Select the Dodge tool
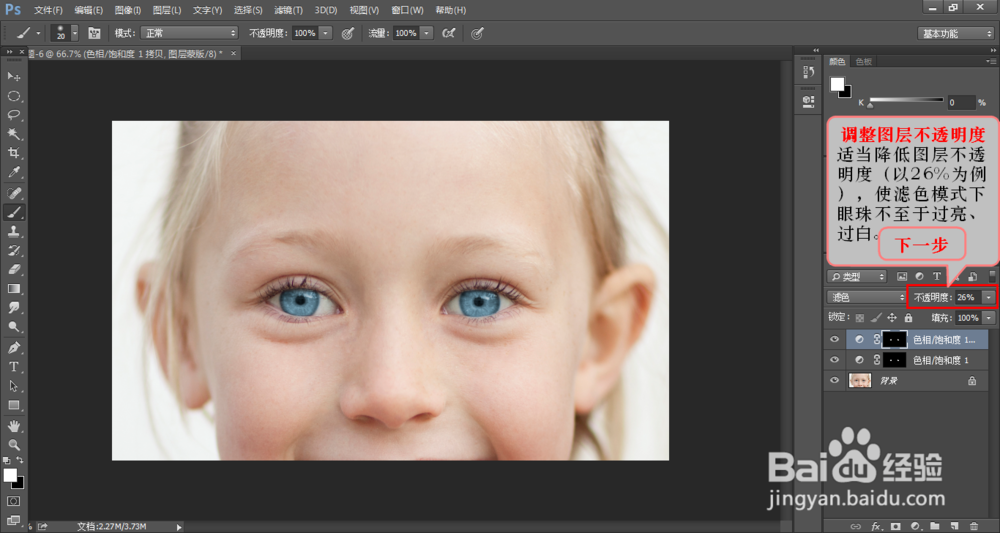The width and height of the screenshot is (1000, 533). [13, 327]
